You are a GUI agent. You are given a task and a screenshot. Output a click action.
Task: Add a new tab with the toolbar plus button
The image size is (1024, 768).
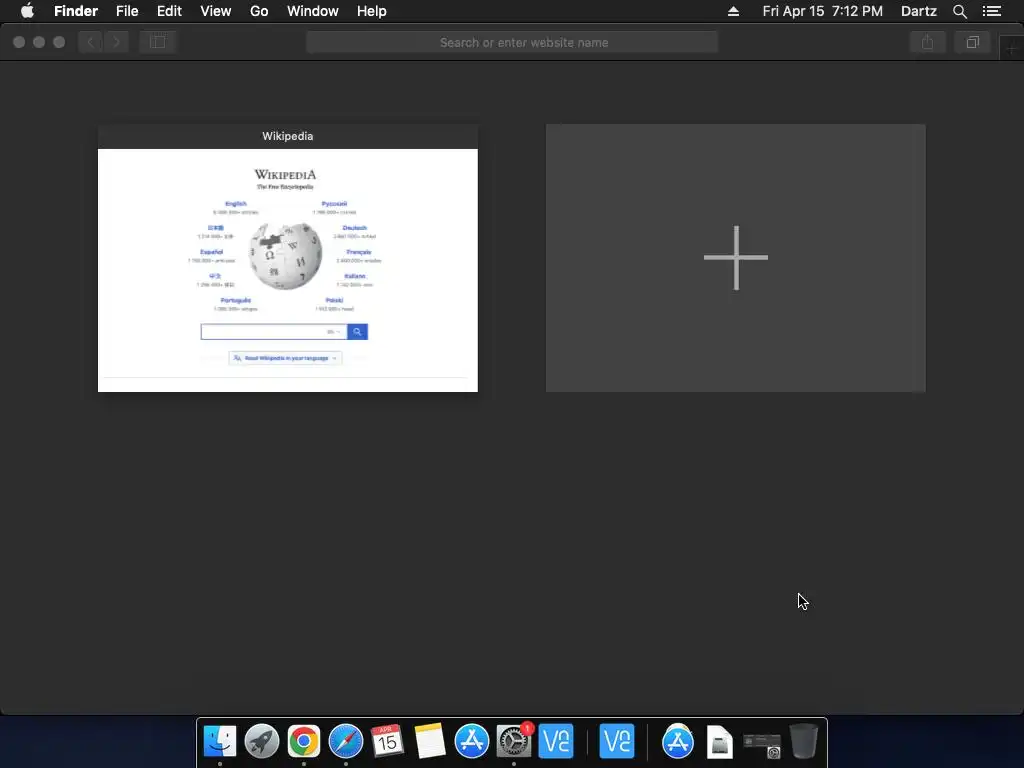point(1012,49)
